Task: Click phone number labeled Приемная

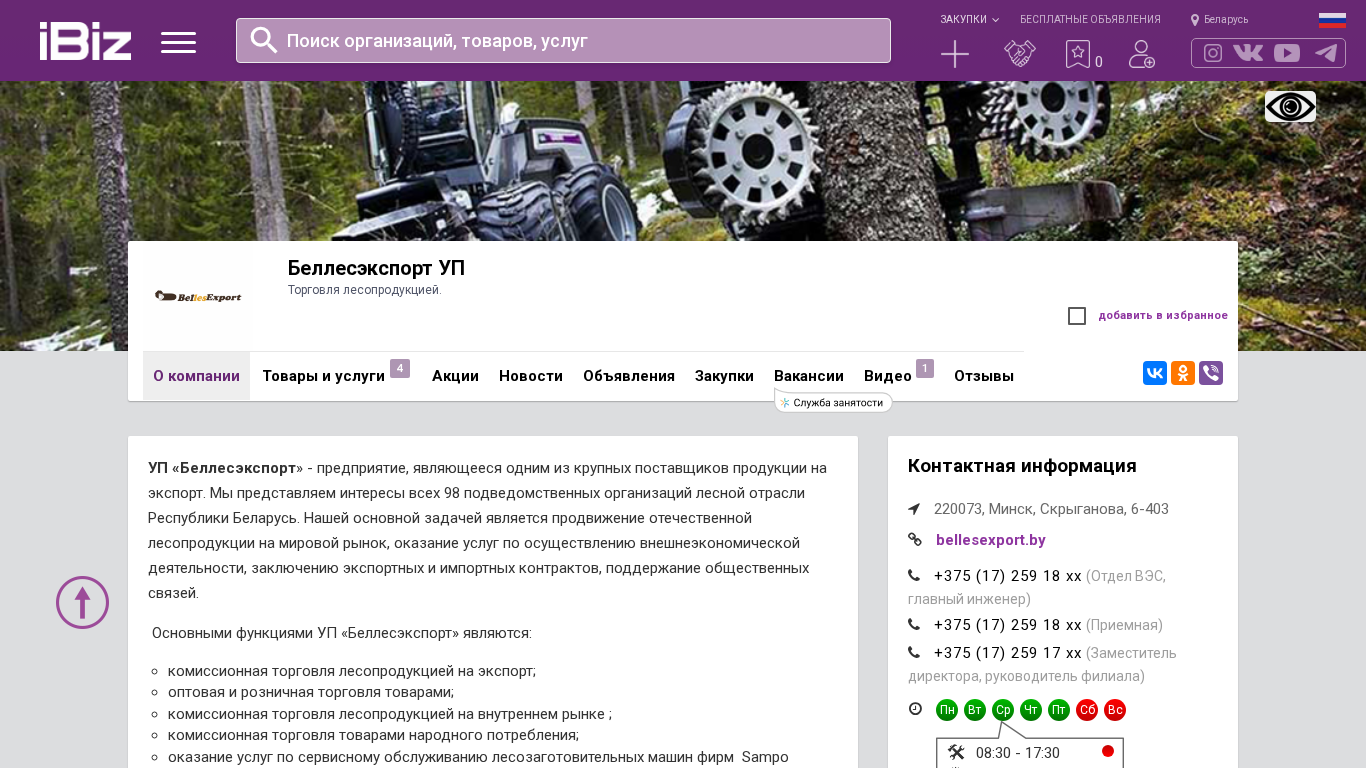Action: (1008, 625)
